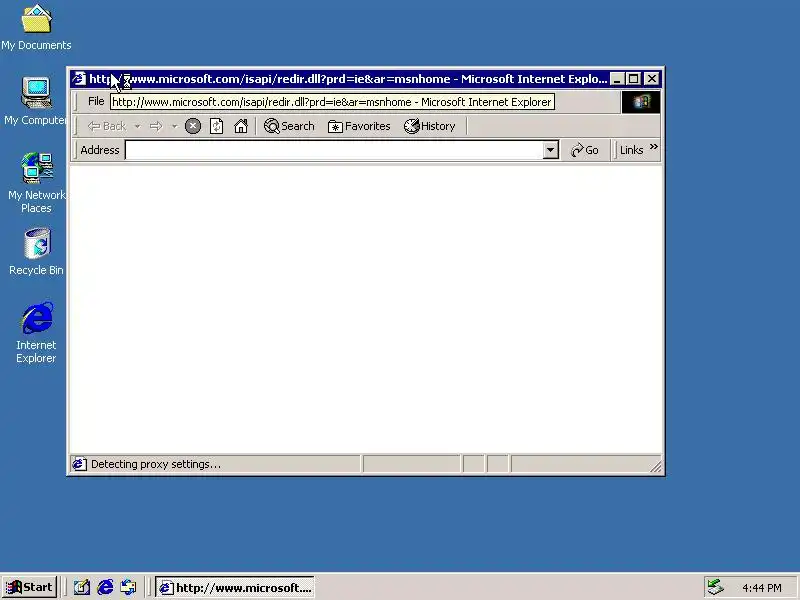
Task: Select the Recycle Bin desktop icon
Action: point(36,253)
